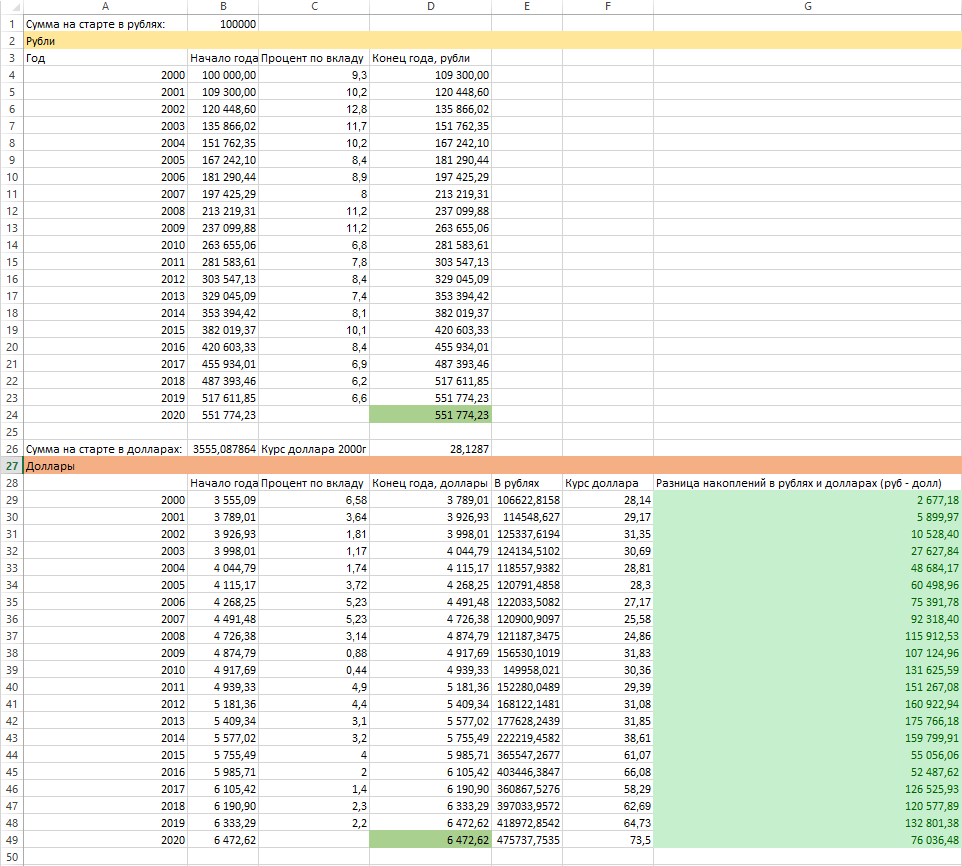Screen dimensions: 962x866
Task: Click dollar rate 61,07
Action: coord(608,755)
